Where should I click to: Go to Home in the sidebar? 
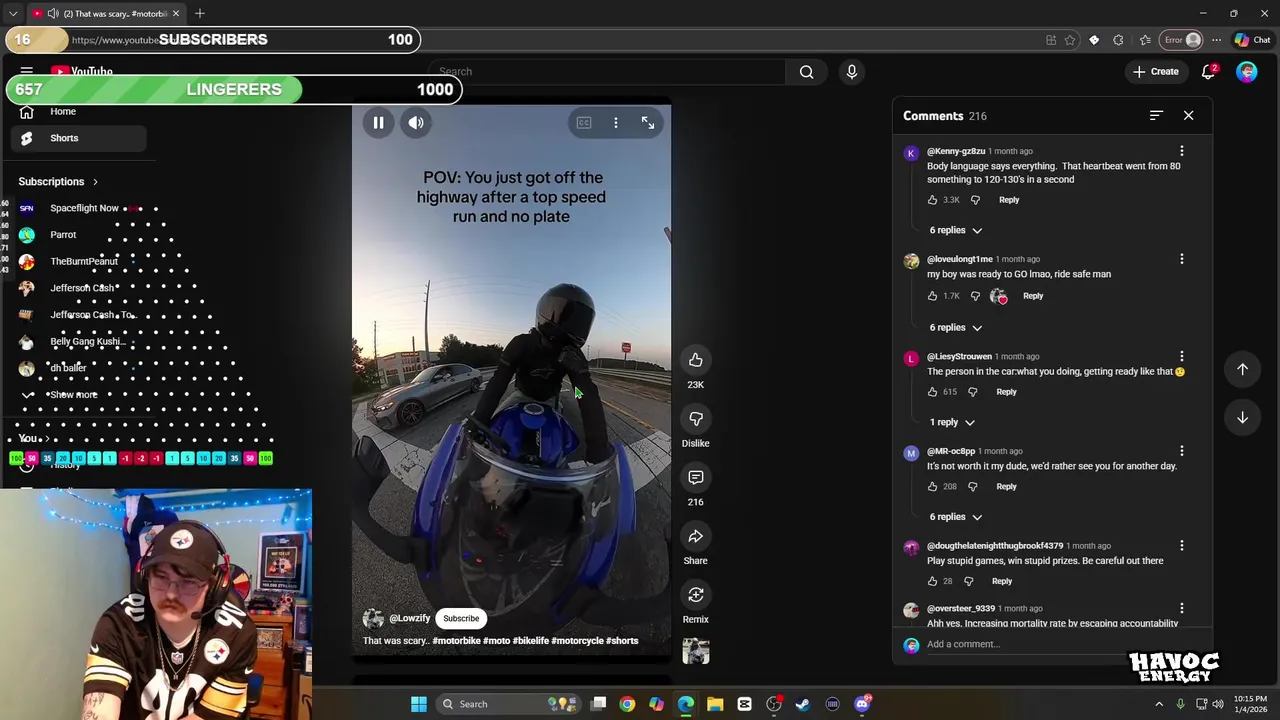[80, 112]
